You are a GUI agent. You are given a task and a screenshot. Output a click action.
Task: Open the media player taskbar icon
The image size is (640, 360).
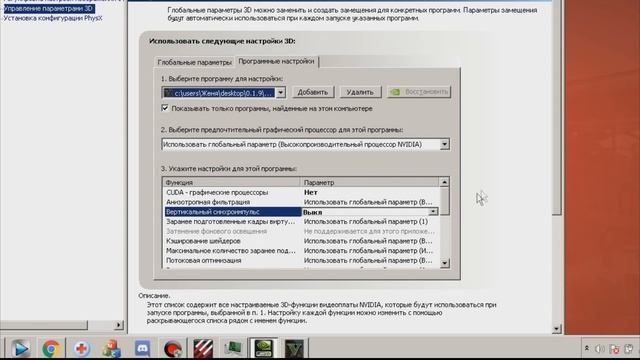[20, 349]
